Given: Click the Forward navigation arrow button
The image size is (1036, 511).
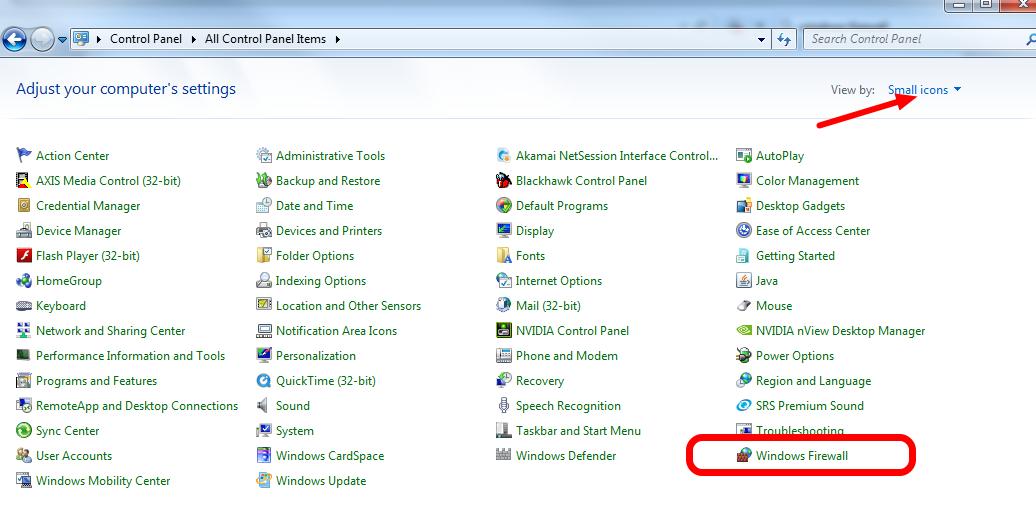Looking at the screenshot, I should pyautogui.click(x=42, y=40).
